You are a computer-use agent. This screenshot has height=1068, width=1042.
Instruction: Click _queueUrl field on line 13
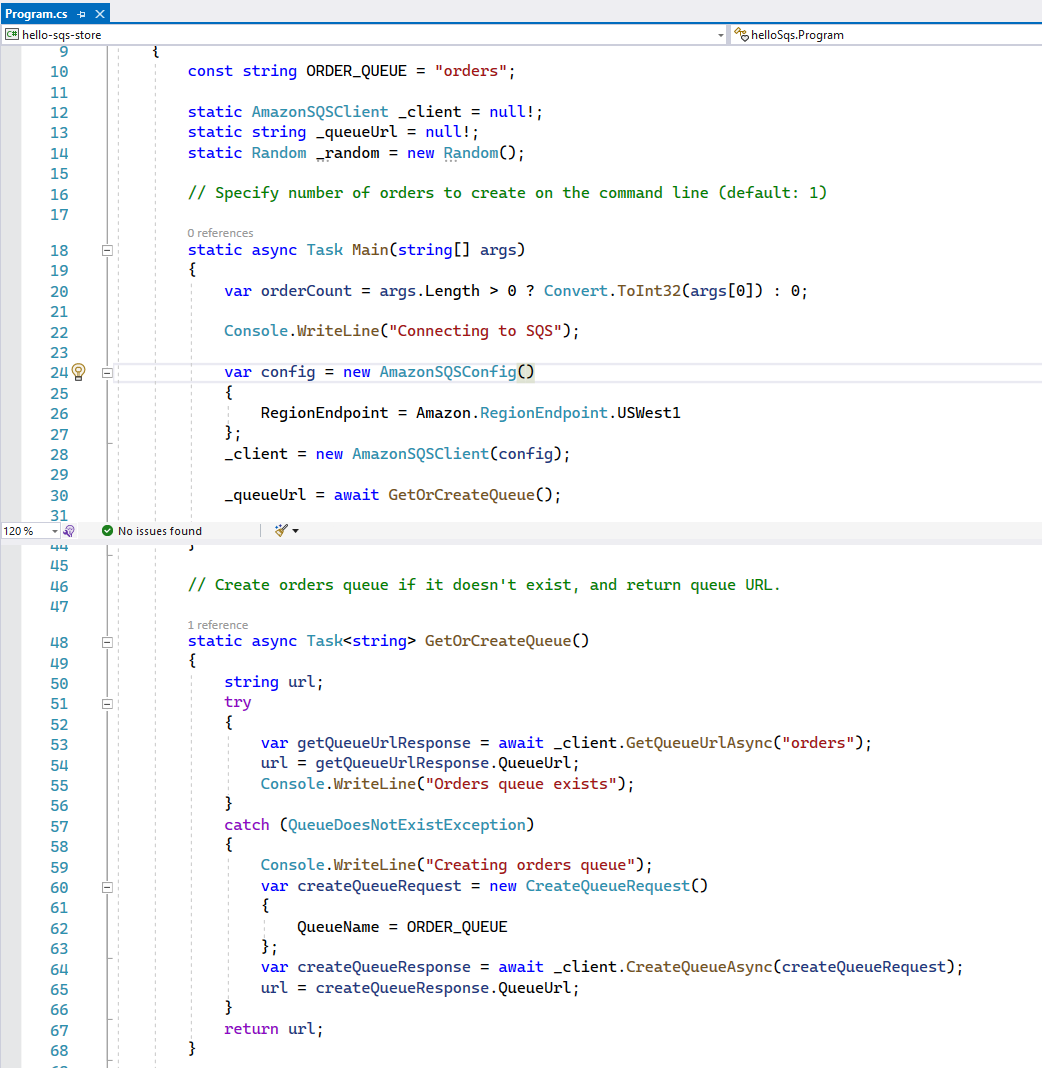point(356,132)
